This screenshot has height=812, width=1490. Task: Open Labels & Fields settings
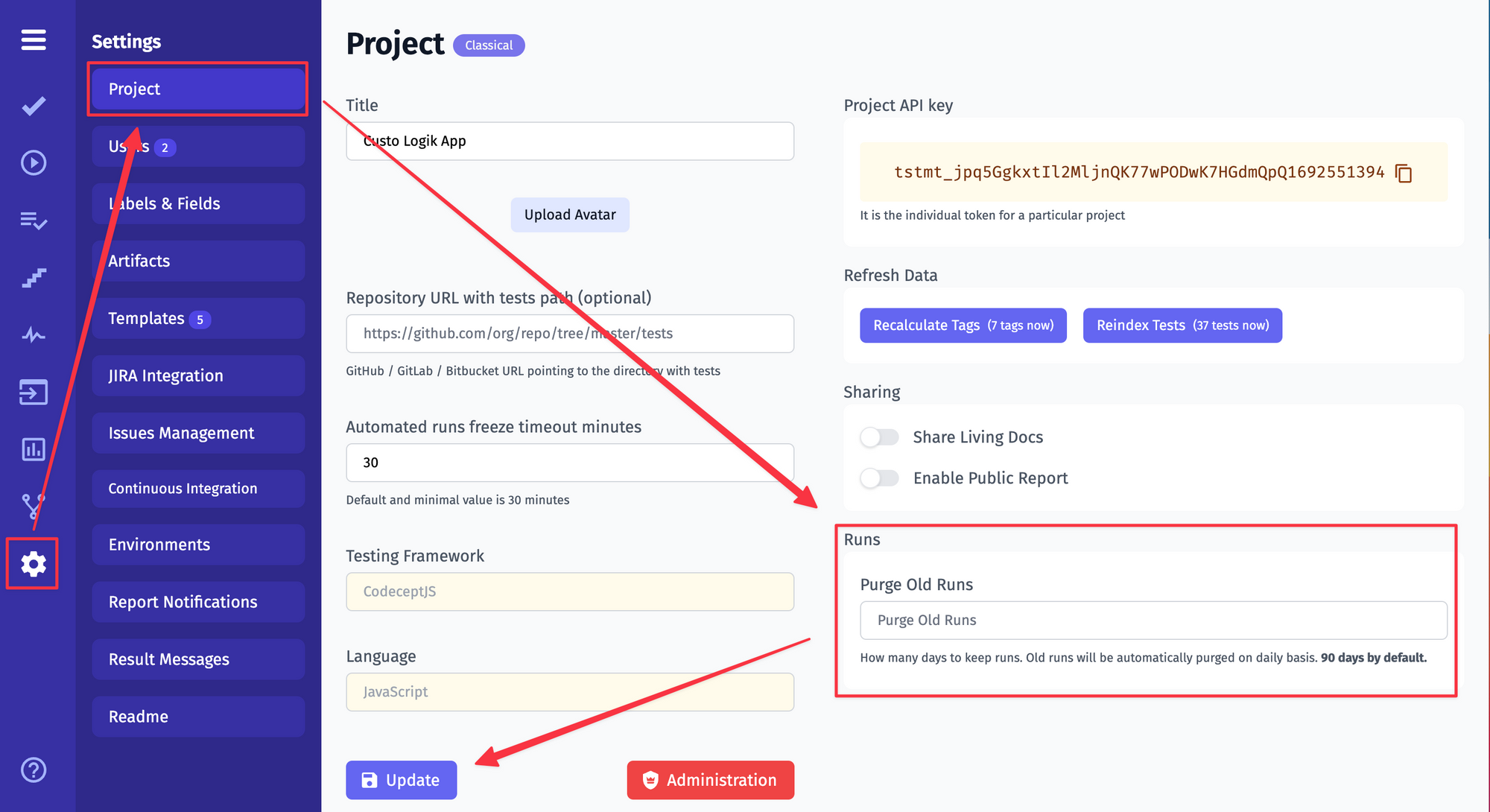[198, 203]
